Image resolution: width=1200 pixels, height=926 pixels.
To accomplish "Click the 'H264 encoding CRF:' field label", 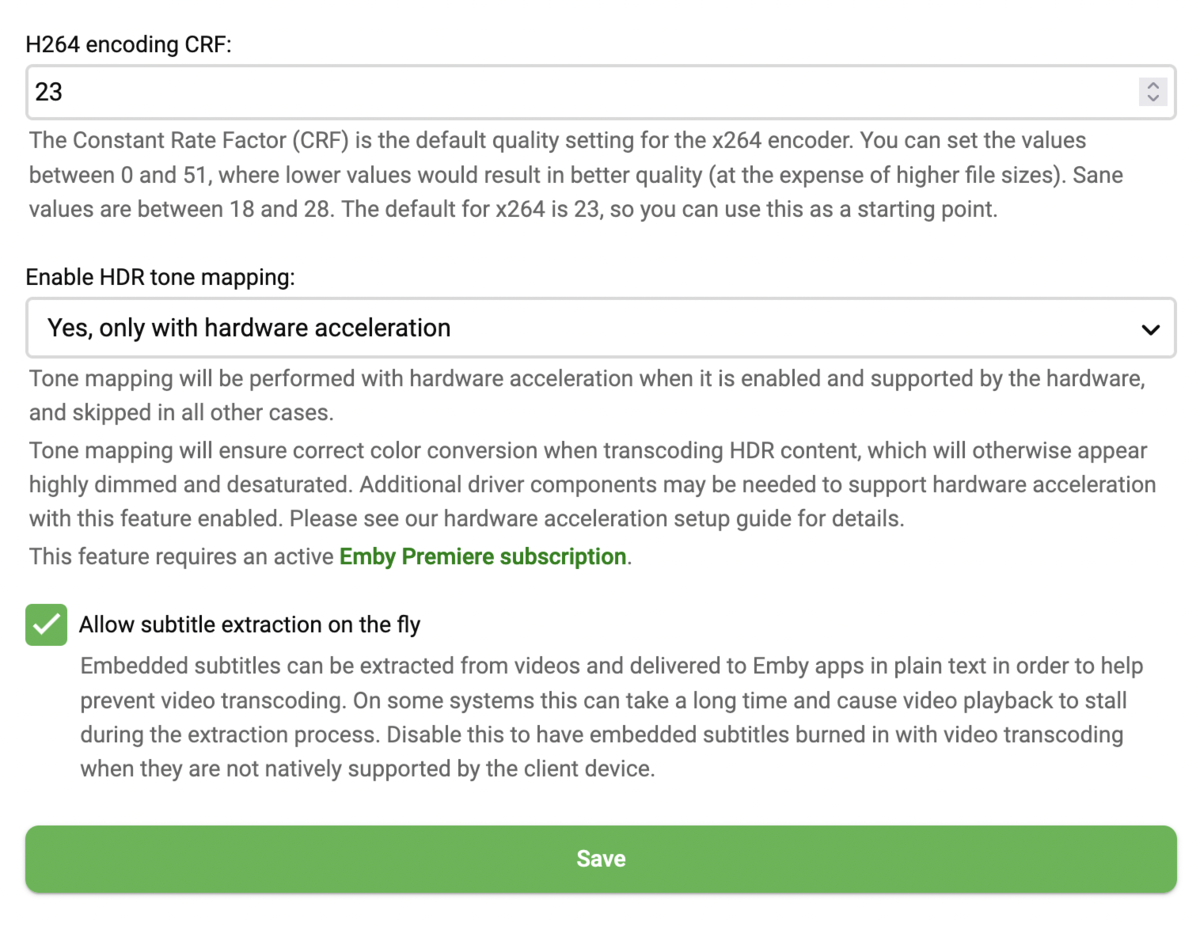I will 128,46.
